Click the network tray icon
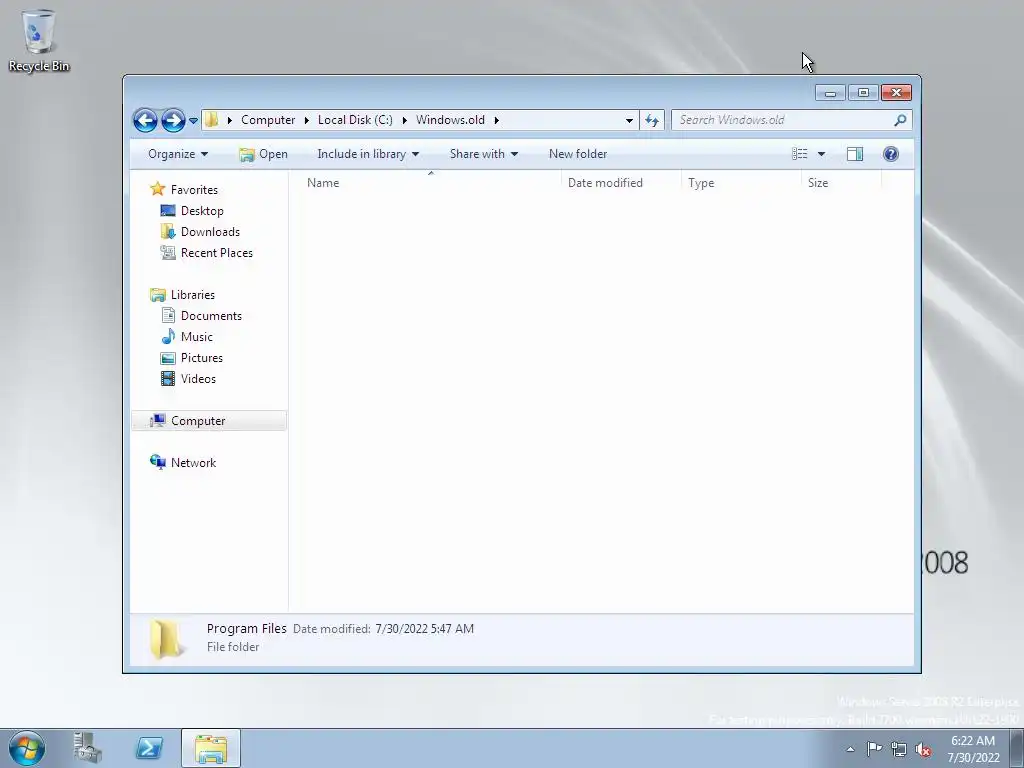The height and width of the screenshot is (768, 1024). [899, 749]
